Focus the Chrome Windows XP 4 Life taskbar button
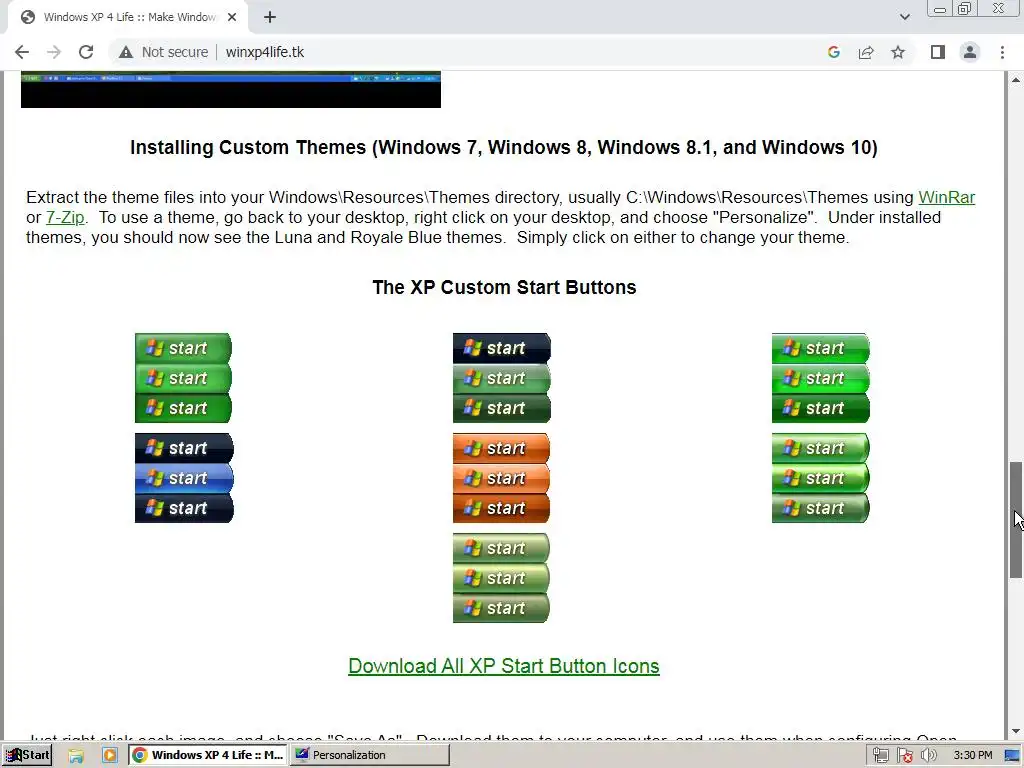Screen dimensions: 1024x768 tap(208, 755)
